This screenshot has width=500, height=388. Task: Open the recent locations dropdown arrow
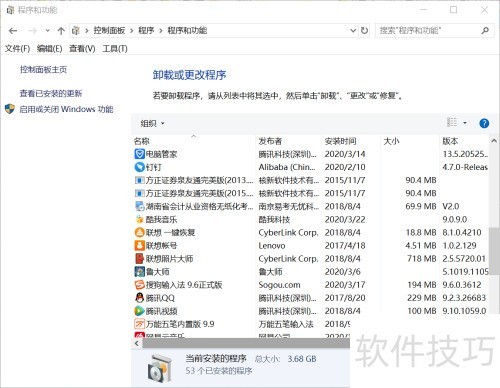coord(48,31)
